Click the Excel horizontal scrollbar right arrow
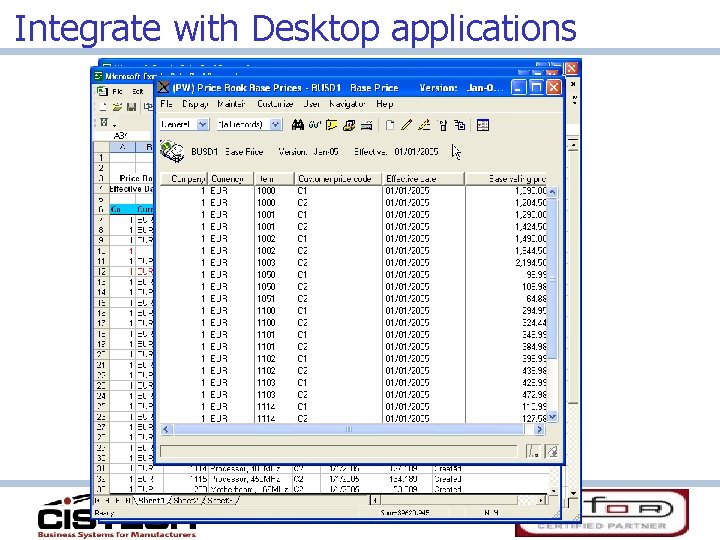This screenshot has width=720, height=540. [541, 500]
